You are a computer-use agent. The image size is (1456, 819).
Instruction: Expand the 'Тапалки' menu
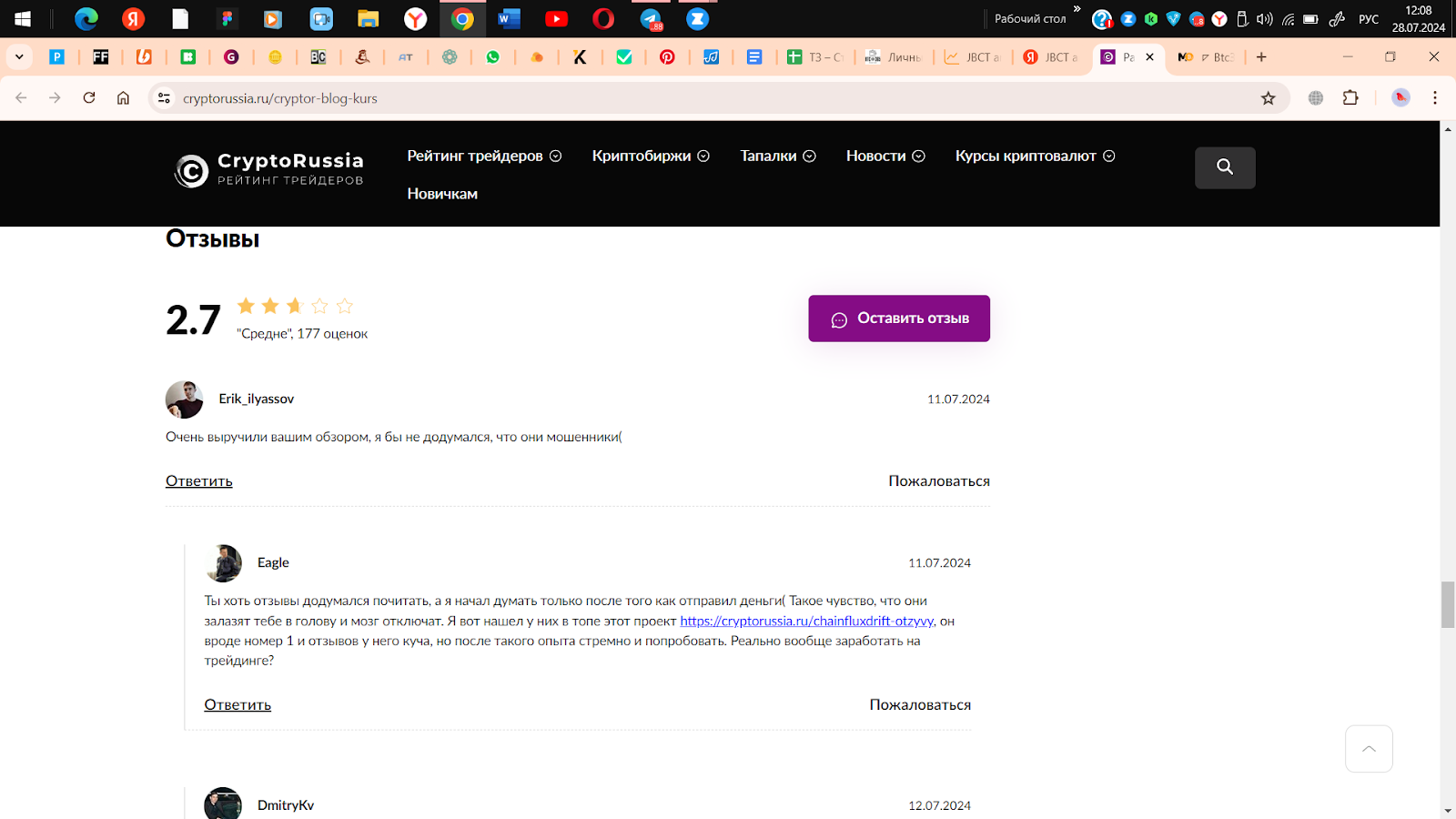click(778, 156)
